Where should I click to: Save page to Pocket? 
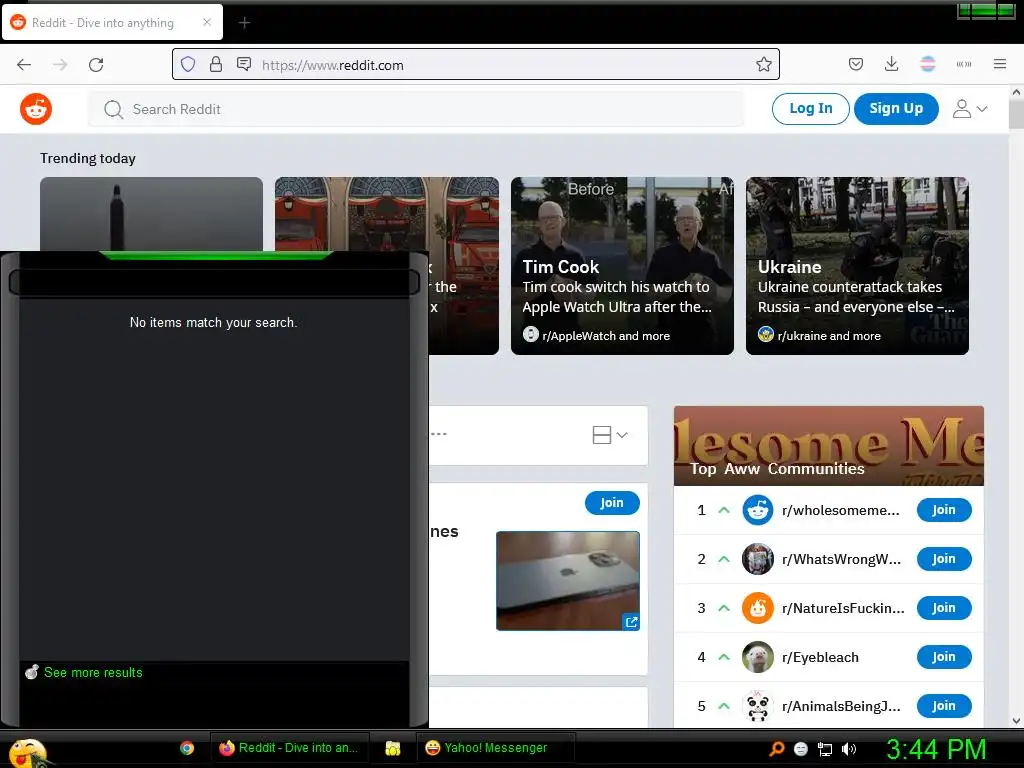tap(856, 64)
